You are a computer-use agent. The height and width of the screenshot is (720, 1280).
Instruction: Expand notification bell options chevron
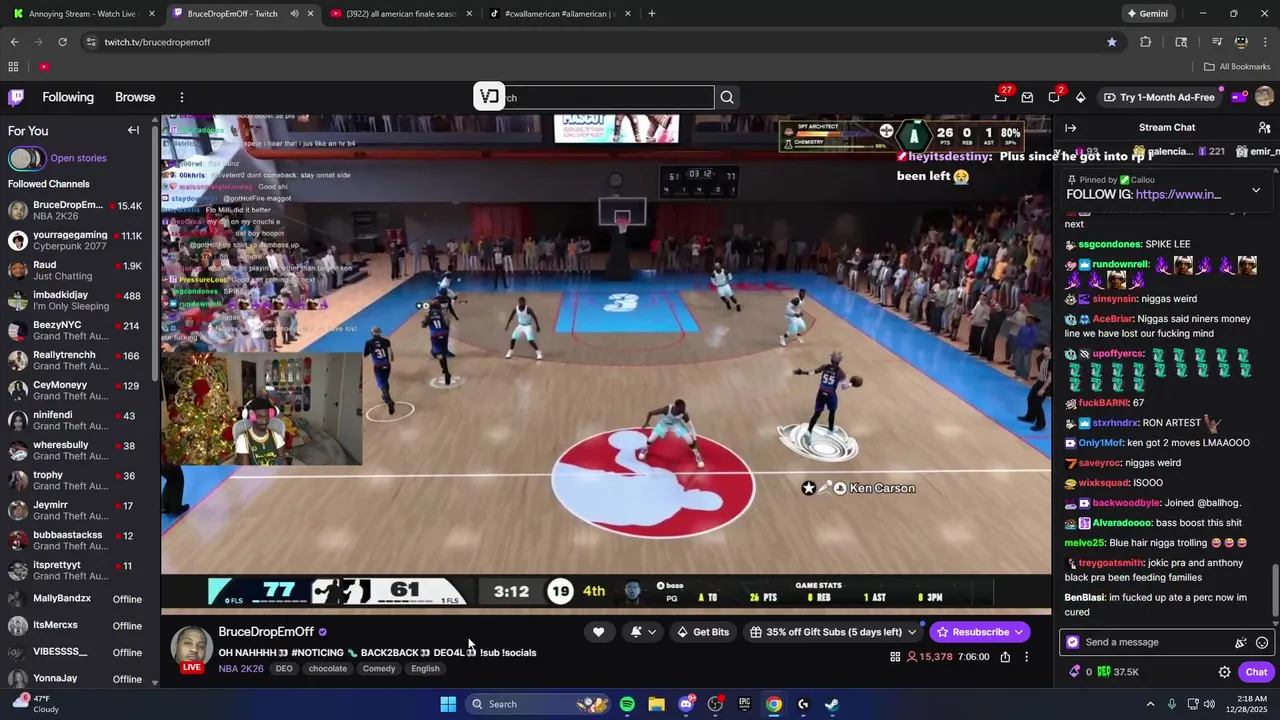click(652, 632)
